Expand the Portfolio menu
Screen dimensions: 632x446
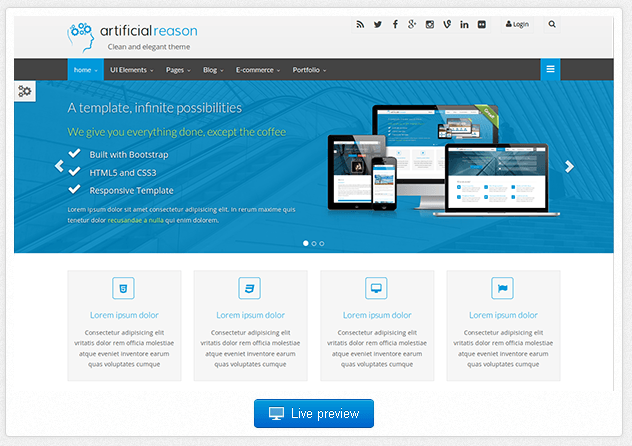click(309, 70)
